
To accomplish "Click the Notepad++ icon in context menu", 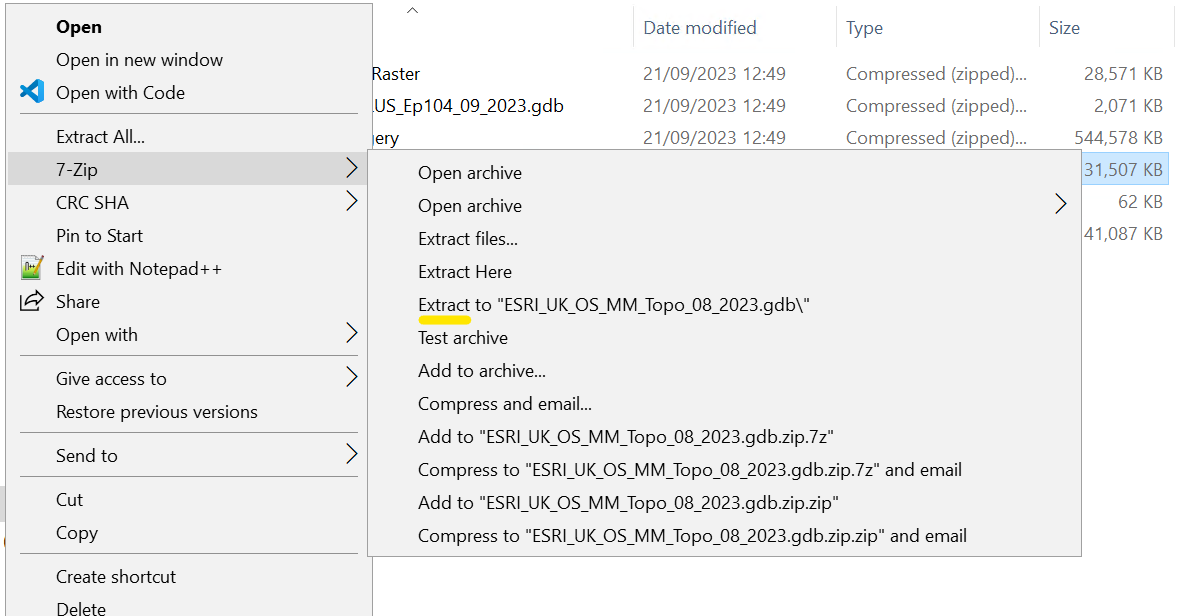I will pos(32,268).
